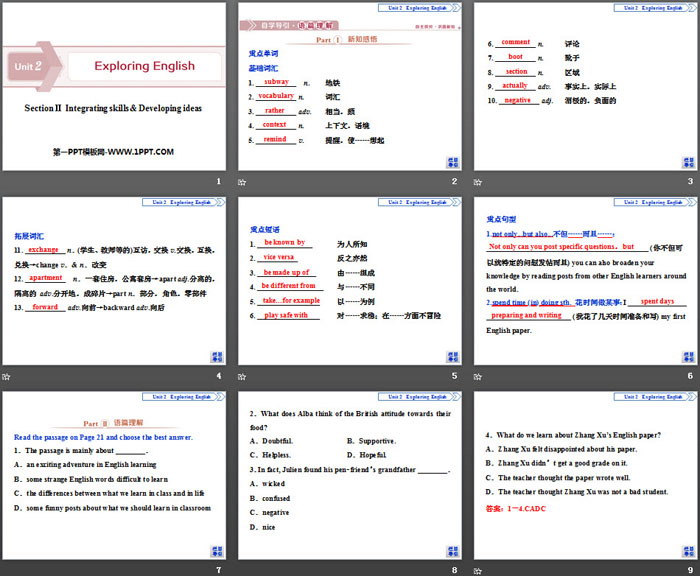
Task: Click the word 'apartment' on slide 4
Action: (46, 278)
